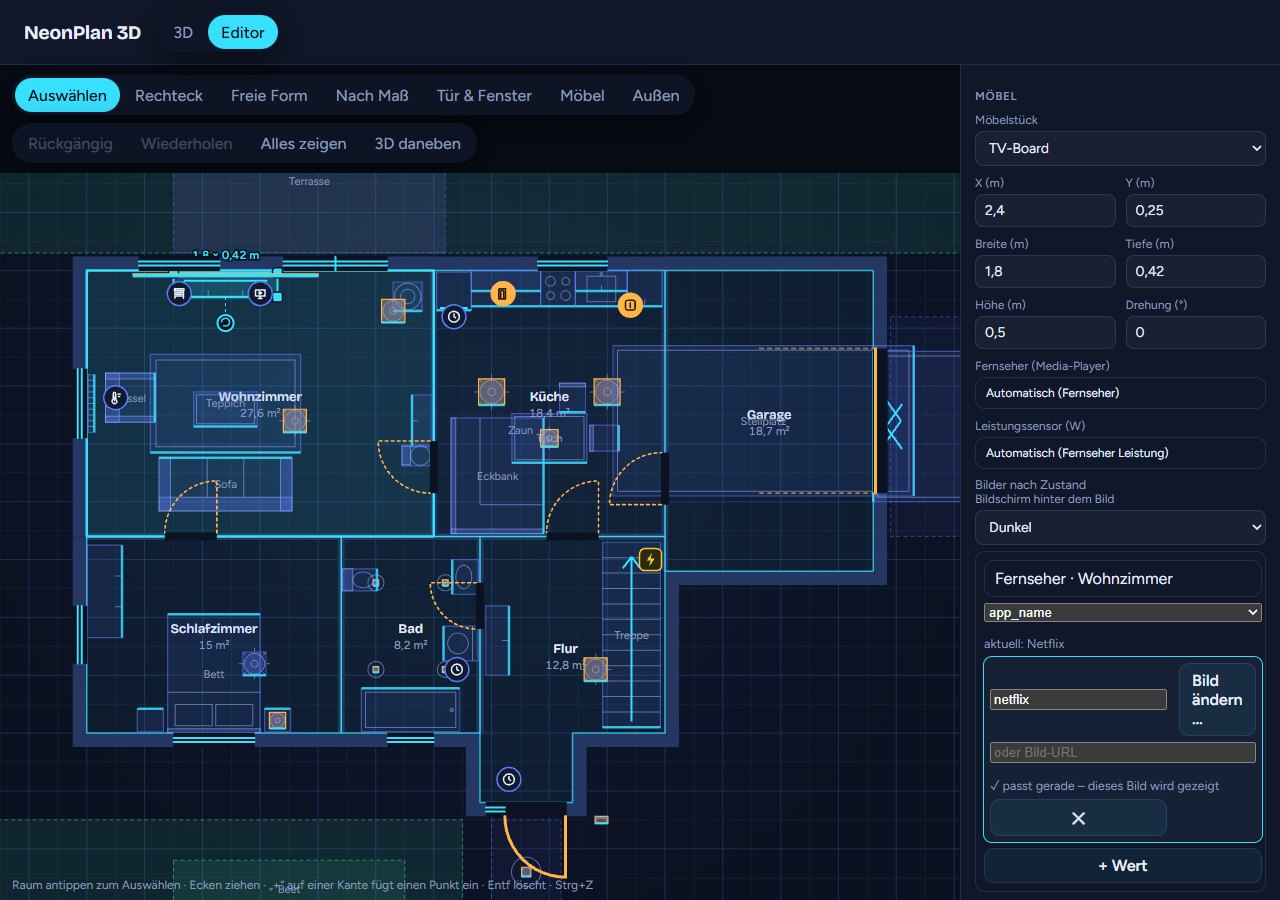1280x900 pixels.
Task: Click the TV-Board furniture icon in Wohnzimmer
Action: tap(179, 294)
